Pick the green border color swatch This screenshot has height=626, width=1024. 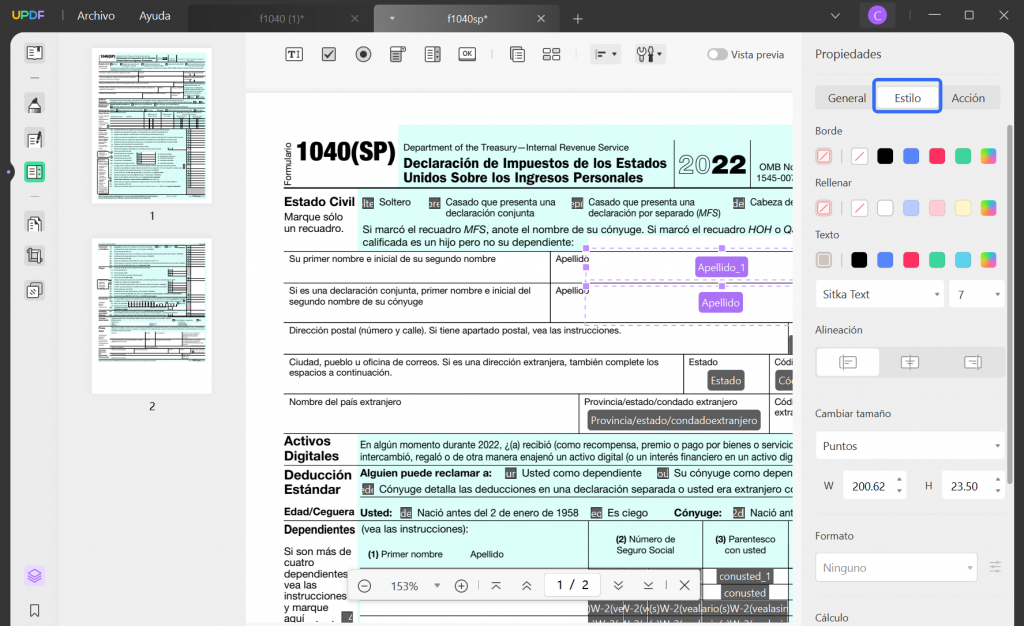click(x=962, y=156)
